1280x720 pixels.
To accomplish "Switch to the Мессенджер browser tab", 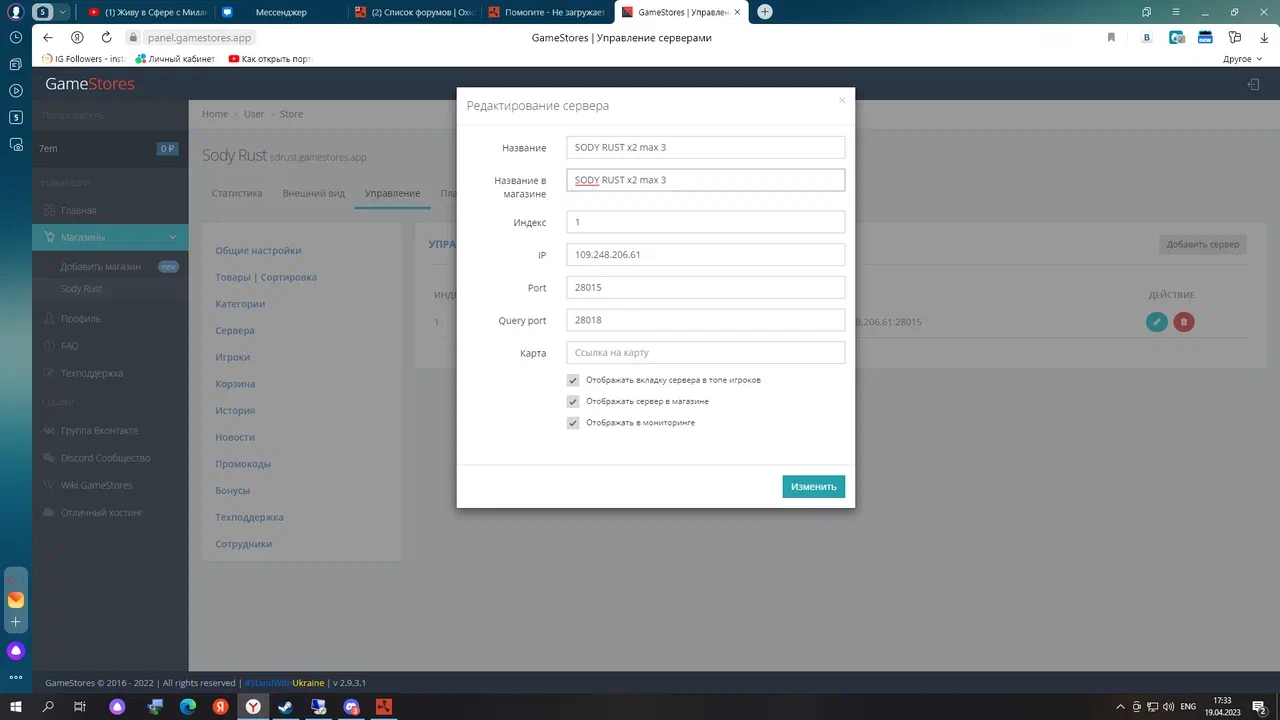I will [281, 12].
